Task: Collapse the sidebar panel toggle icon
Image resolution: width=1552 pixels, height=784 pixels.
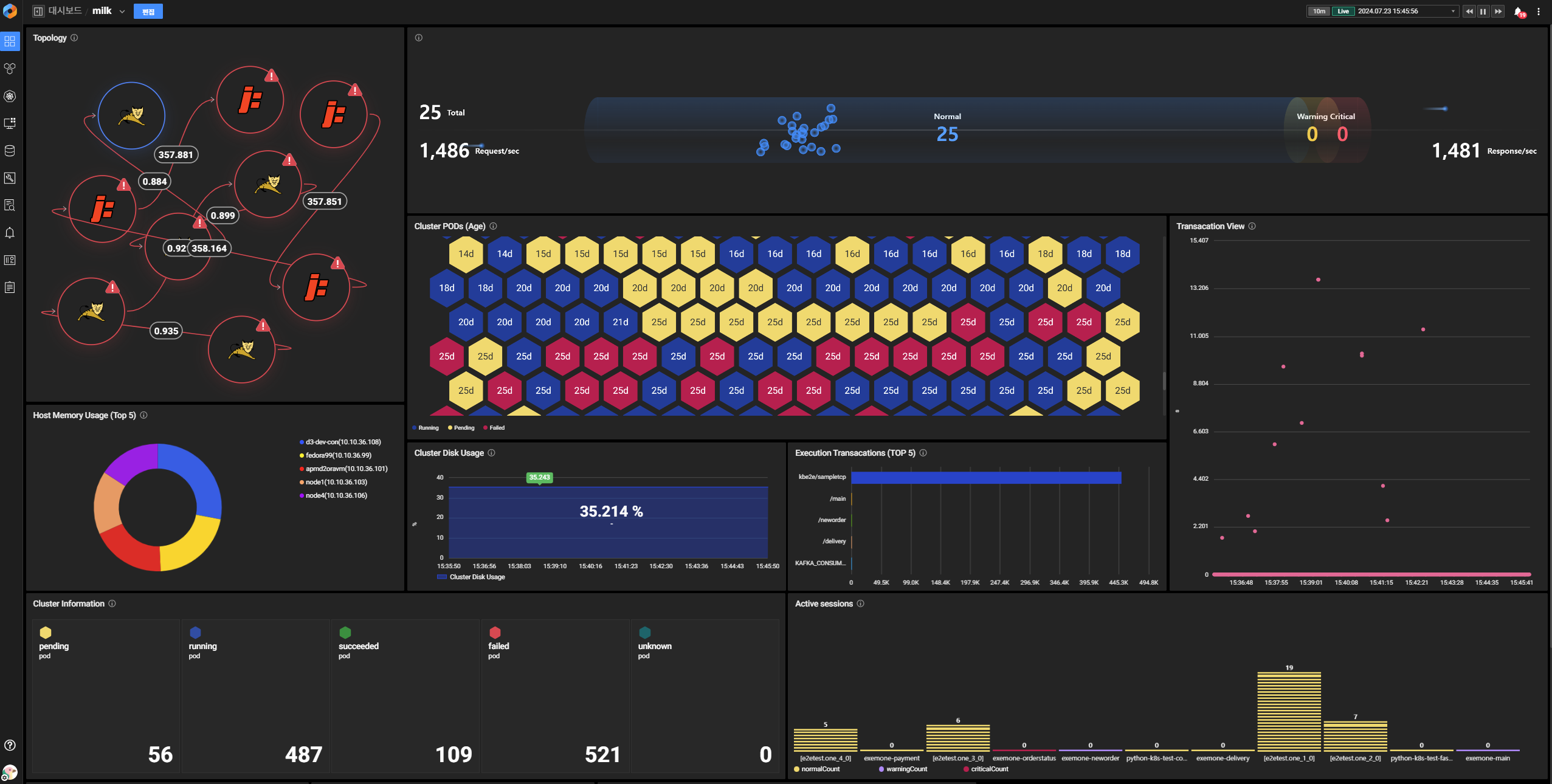Action: tap(38, 12)
